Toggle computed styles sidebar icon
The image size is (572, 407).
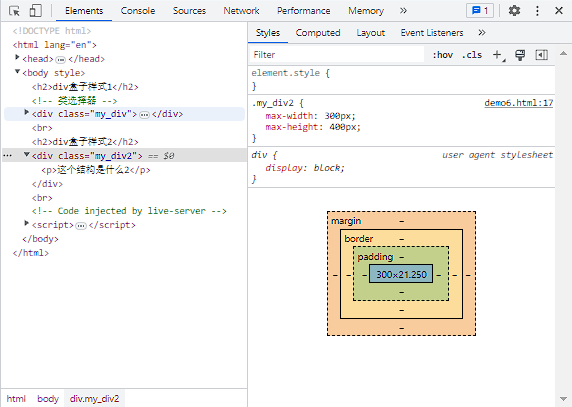click(541, 55)
